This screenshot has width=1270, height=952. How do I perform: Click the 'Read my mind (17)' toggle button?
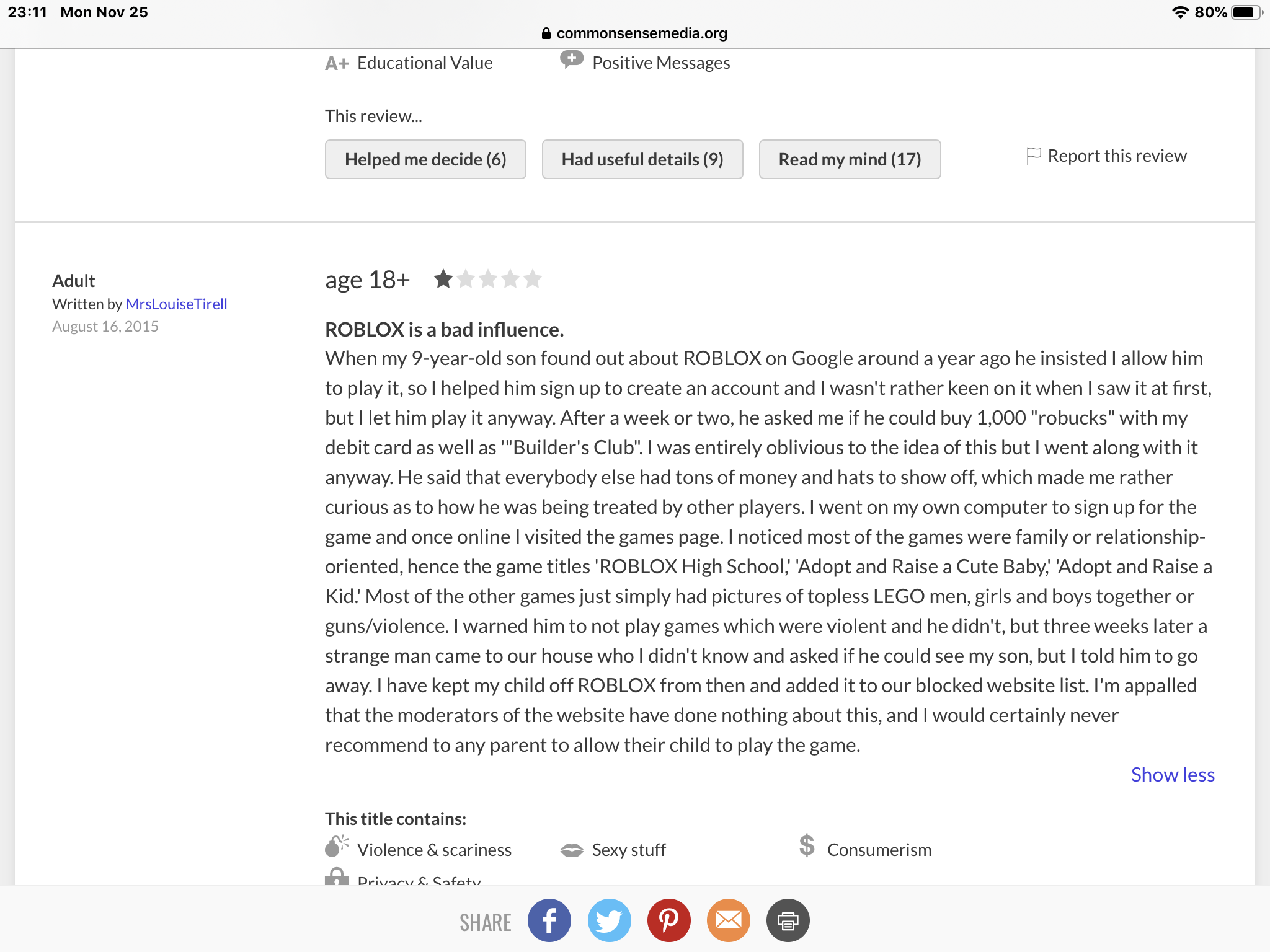click(x=849, y=159)
